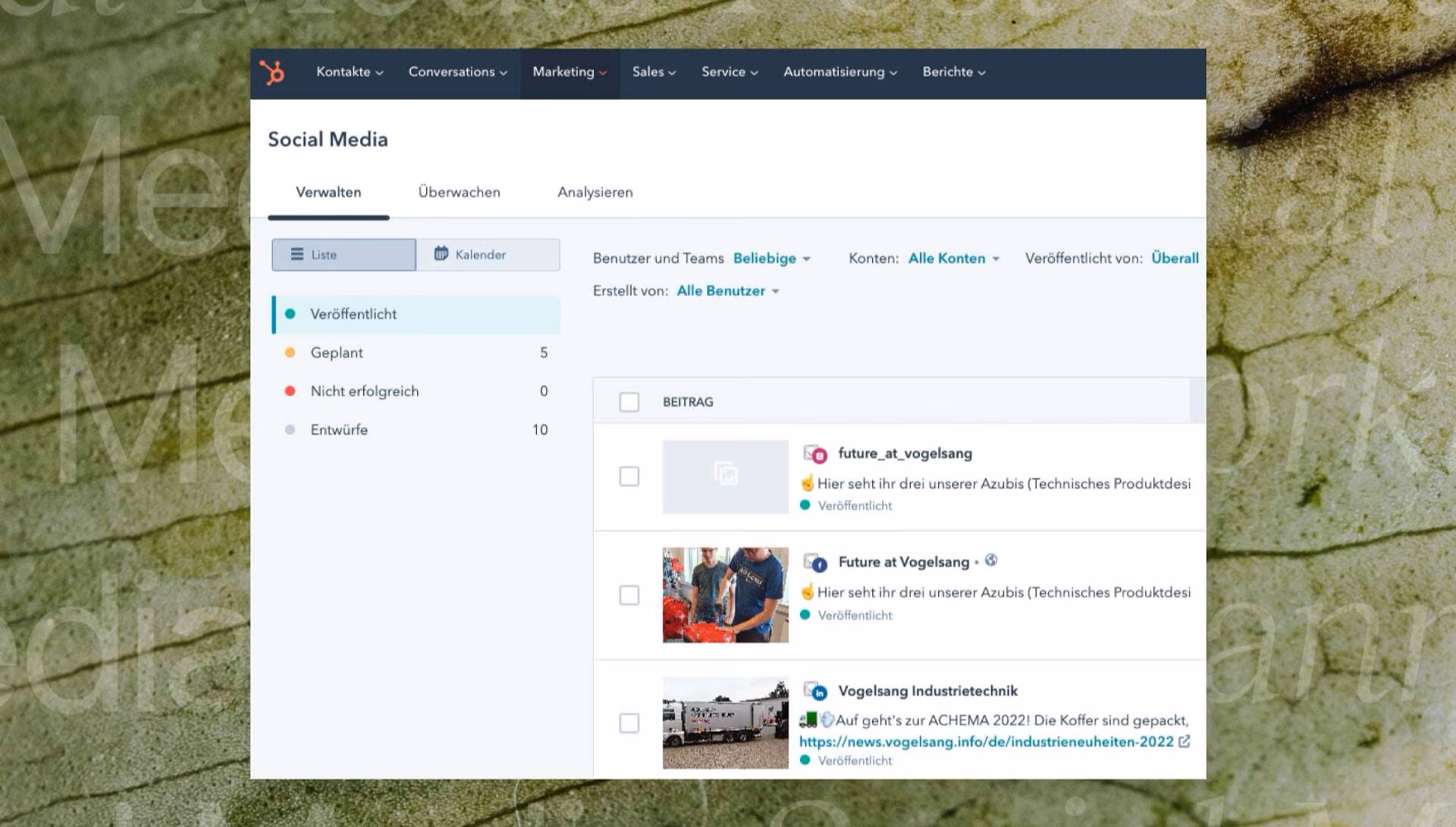Image resolution: width=1456 pixels, height=827 pixels.
Task: Click the external link icon after the URL
Action: click(x=1184, y=742)
